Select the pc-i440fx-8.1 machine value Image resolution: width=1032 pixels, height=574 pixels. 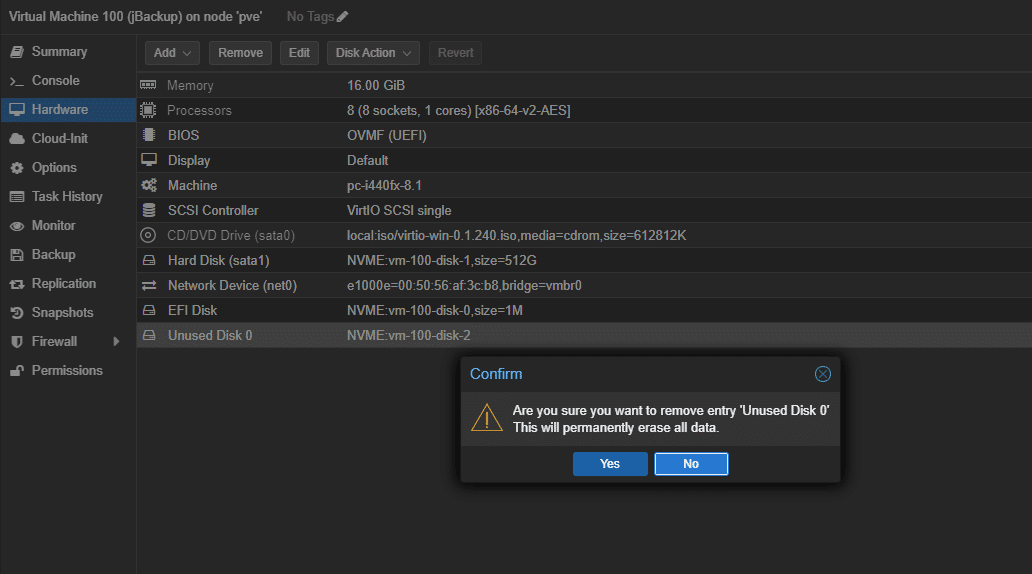(384, 186)
